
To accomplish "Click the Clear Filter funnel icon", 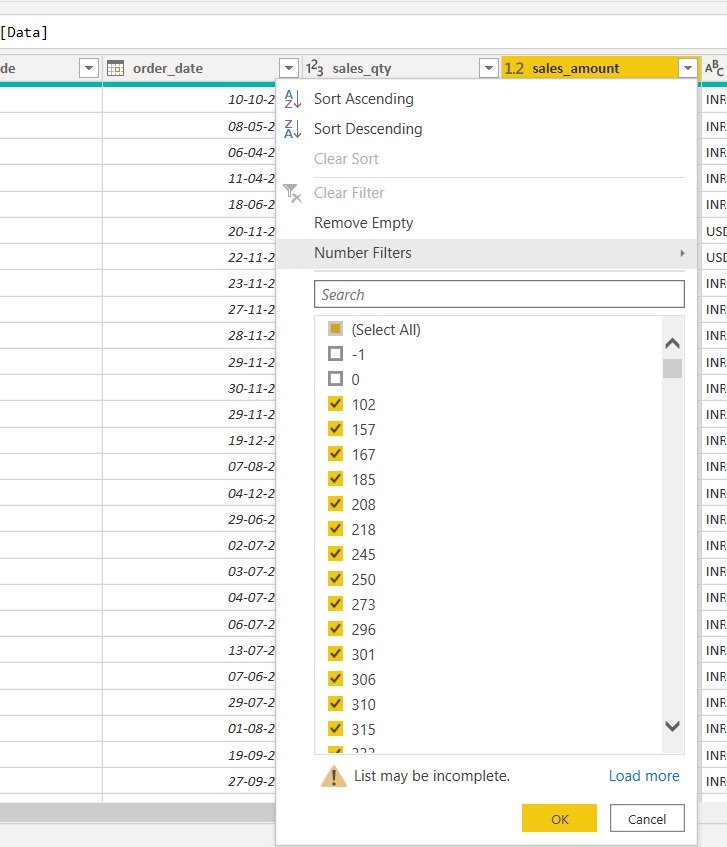I will point(292,193).
